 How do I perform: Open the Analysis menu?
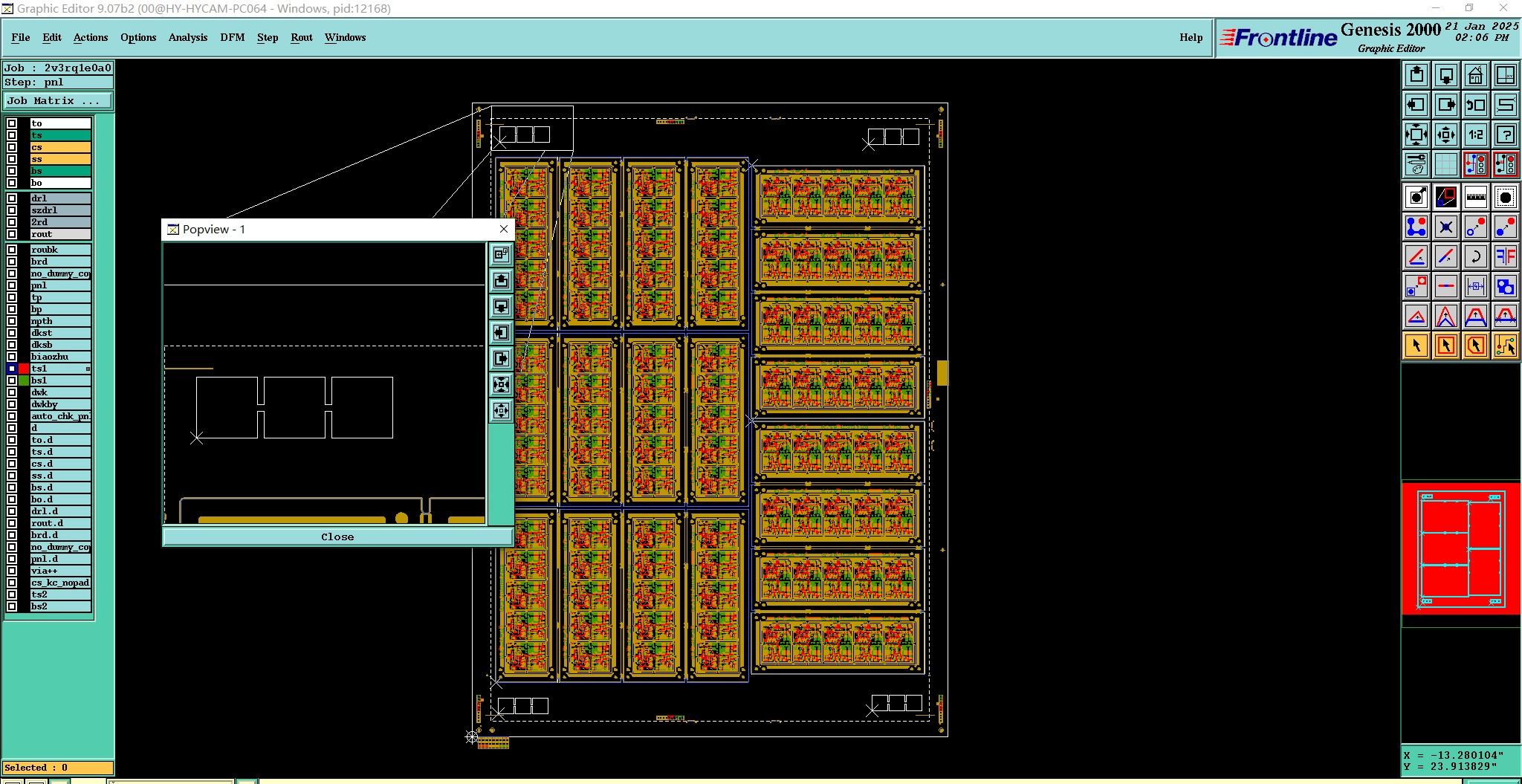tap(188, 37)
